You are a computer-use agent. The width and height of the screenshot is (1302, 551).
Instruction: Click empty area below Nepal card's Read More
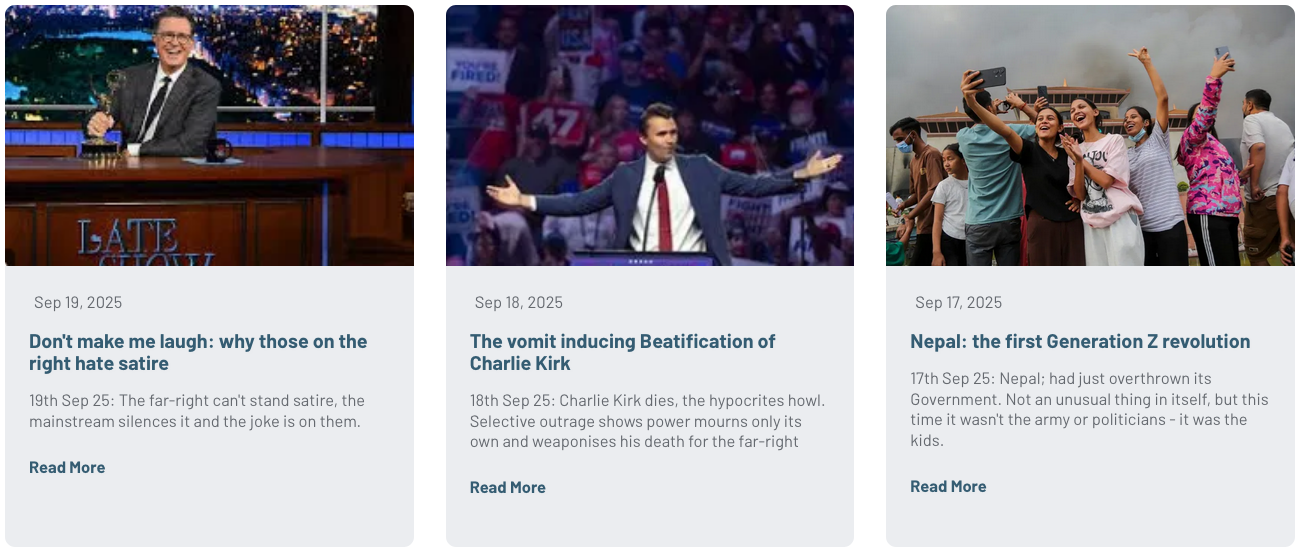1089,522
